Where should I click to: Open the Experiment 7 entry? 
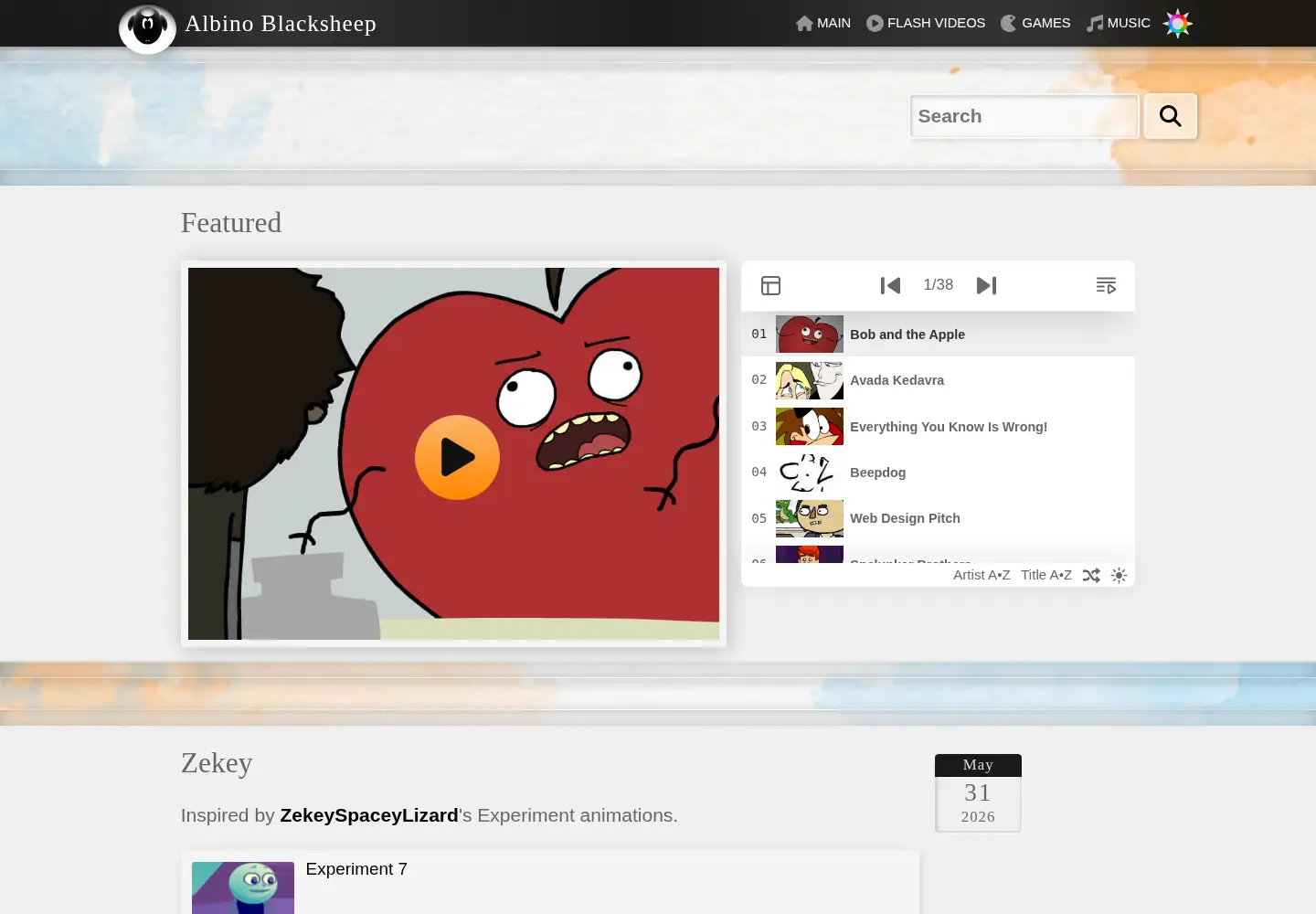356,869
